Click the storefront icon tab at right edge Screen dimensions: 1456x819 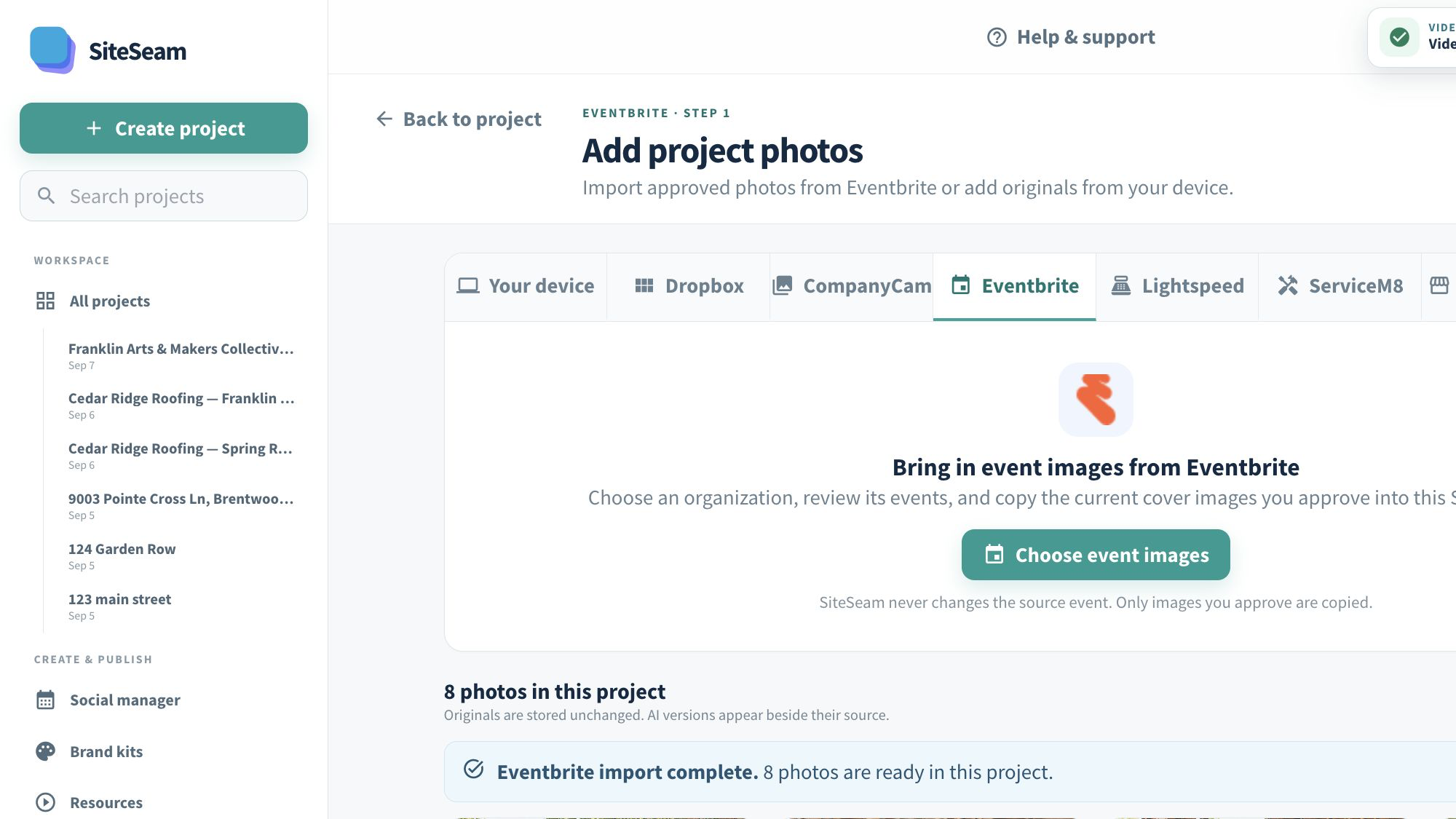[x=1439, y=285]
